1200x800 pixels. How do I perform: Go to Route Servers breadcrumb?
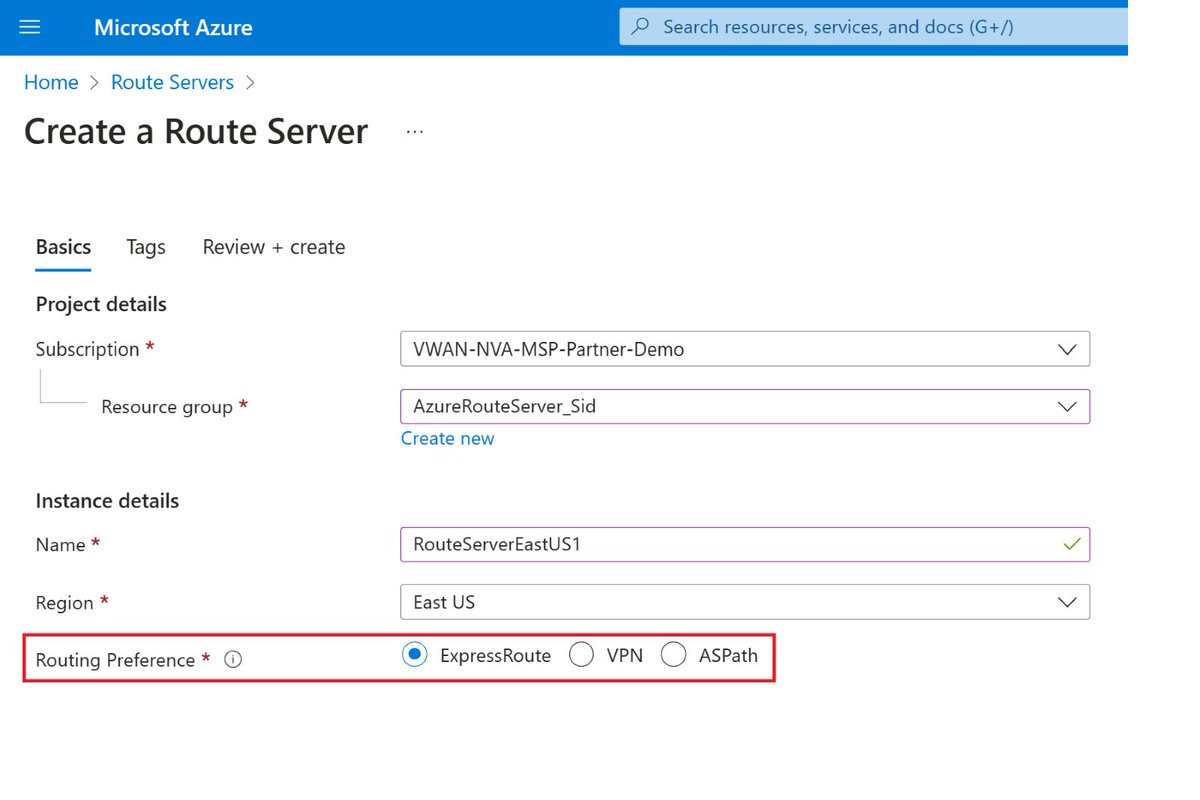pos(172,82)
